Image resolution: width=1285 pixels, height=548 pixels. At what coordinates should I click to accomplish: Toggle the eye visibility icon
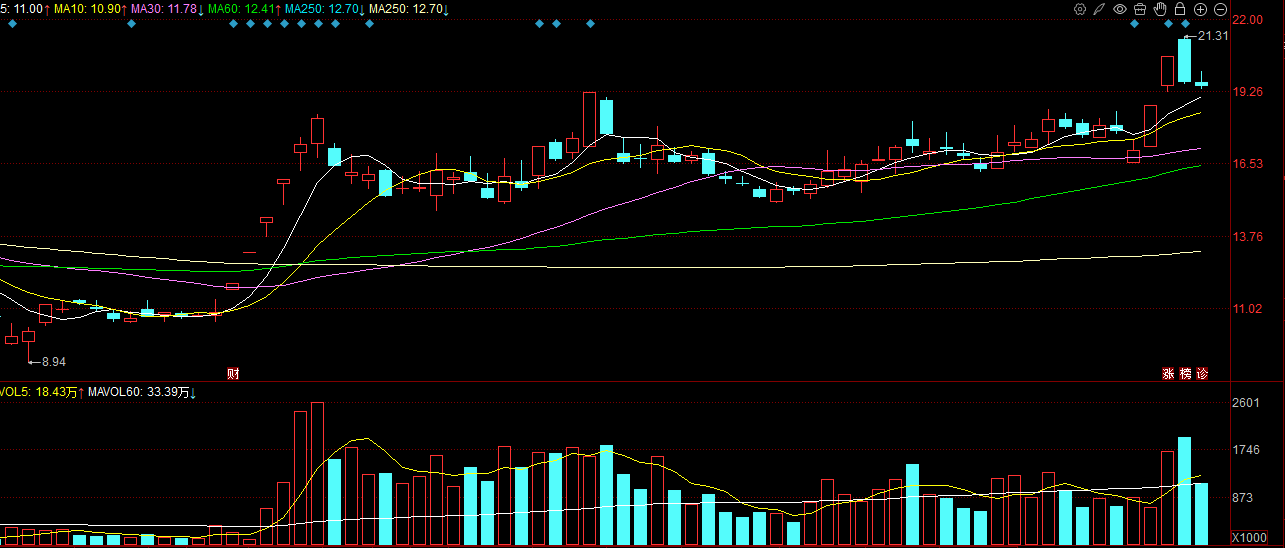coord(1120,9)
